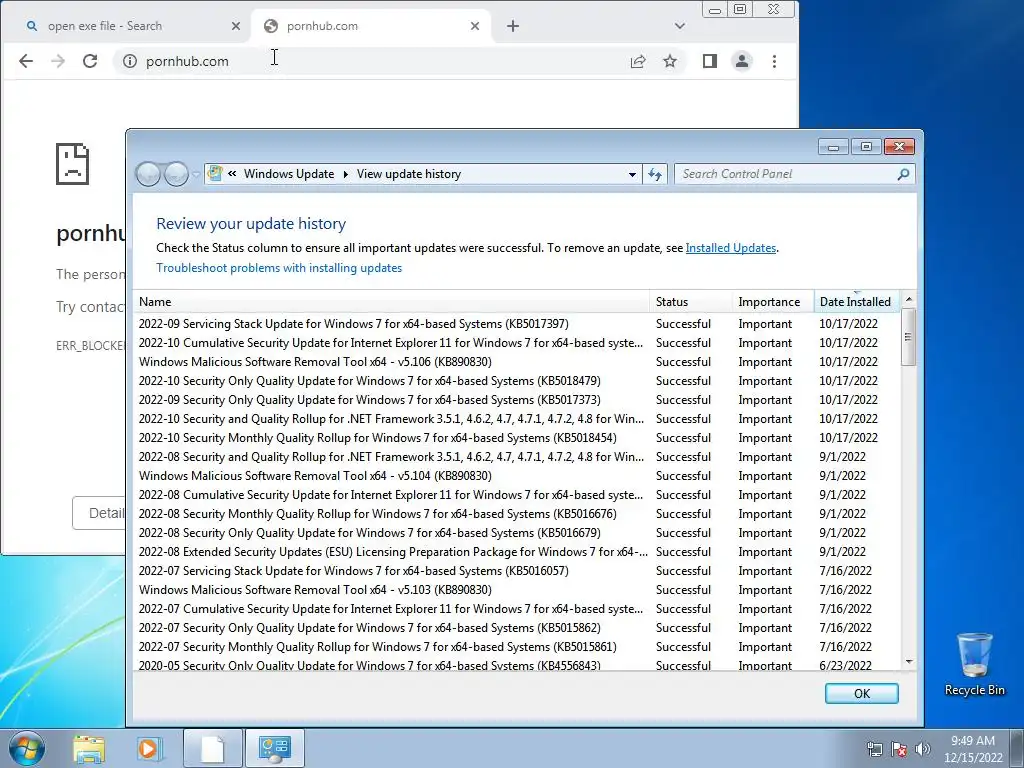Image resolution: width=1024 pixels, height=768 pixels.
Task: Select the Recycle Bin desktop icon
Action: [974, 664]
